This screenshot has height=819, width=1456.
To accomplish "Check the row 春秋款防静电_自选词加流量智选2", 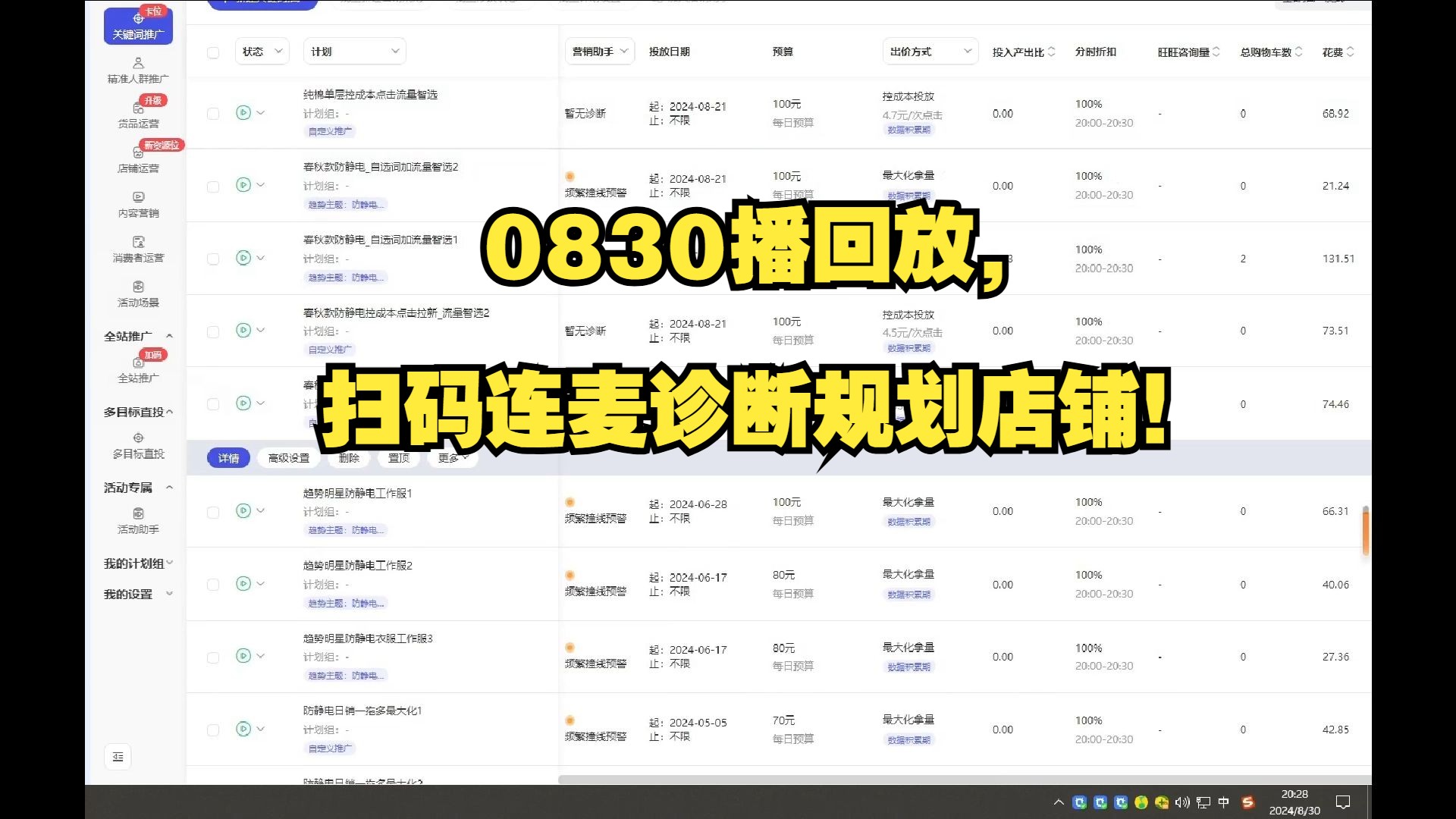I will click(213, 187).
